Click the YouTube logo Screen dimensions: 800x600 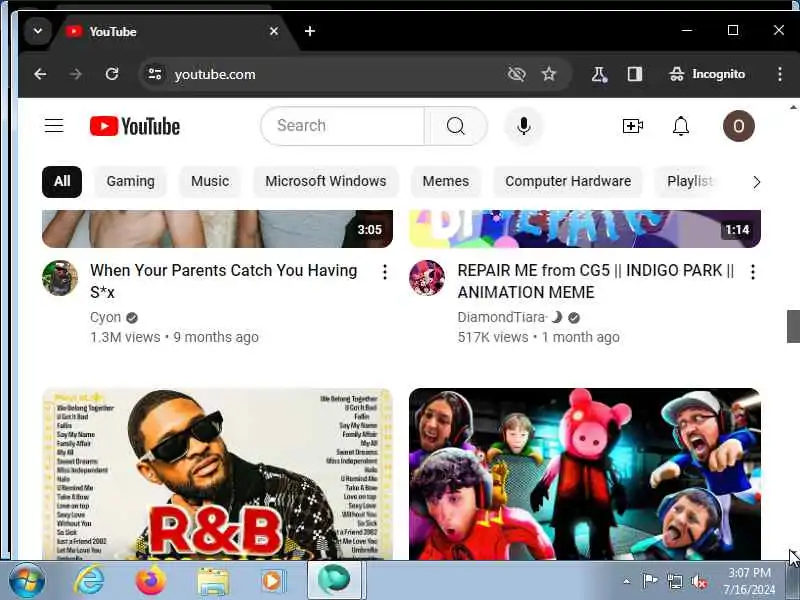point(135,126)
